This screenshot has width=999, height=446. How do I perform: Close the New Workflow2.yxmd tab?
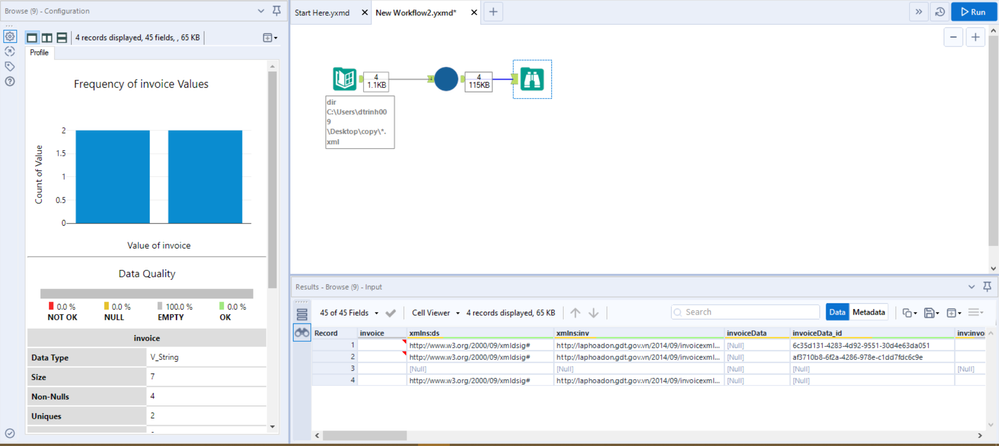473,12
